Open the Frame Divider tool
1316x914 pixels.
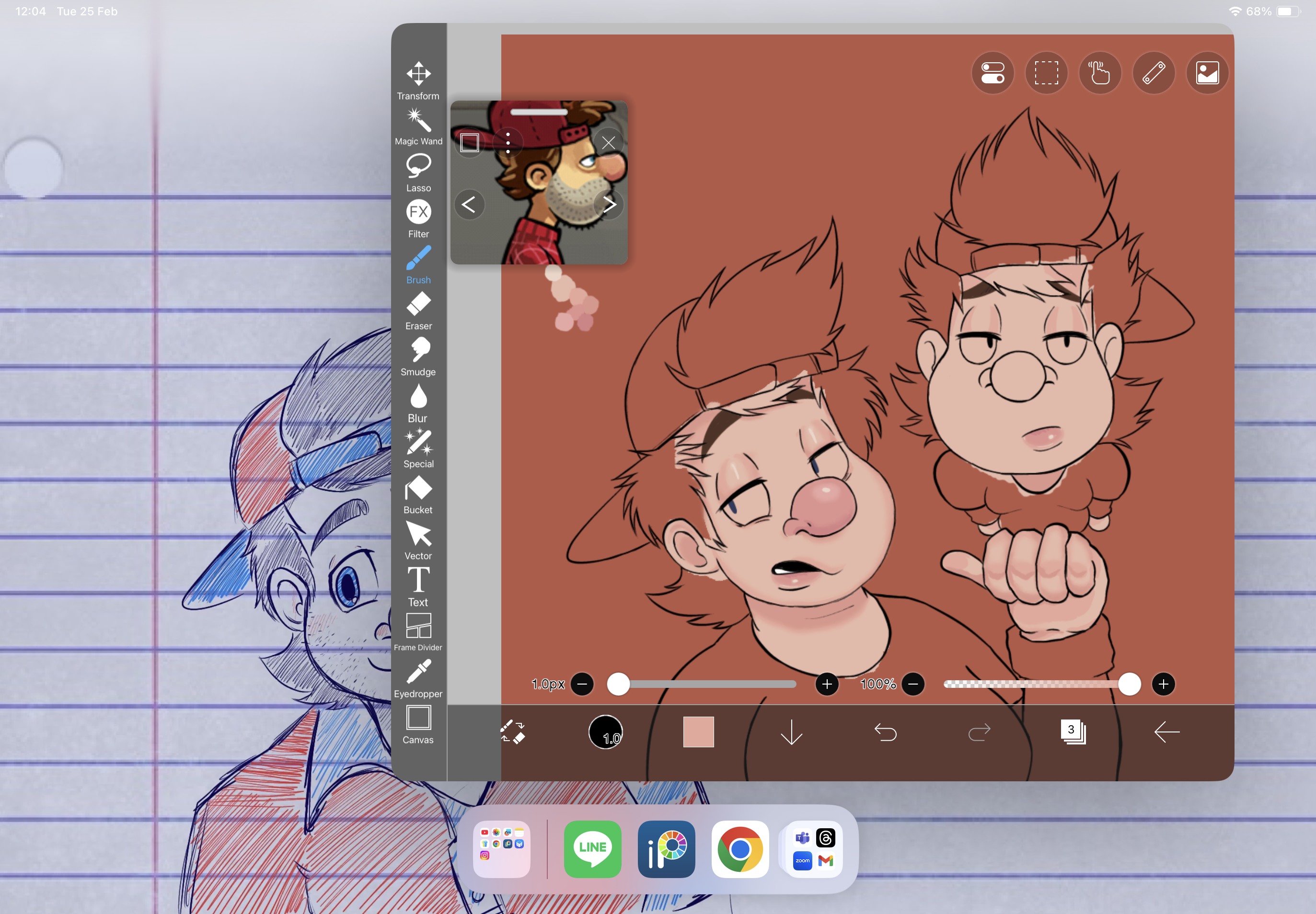pyautogui.click(x=418, y=631)
